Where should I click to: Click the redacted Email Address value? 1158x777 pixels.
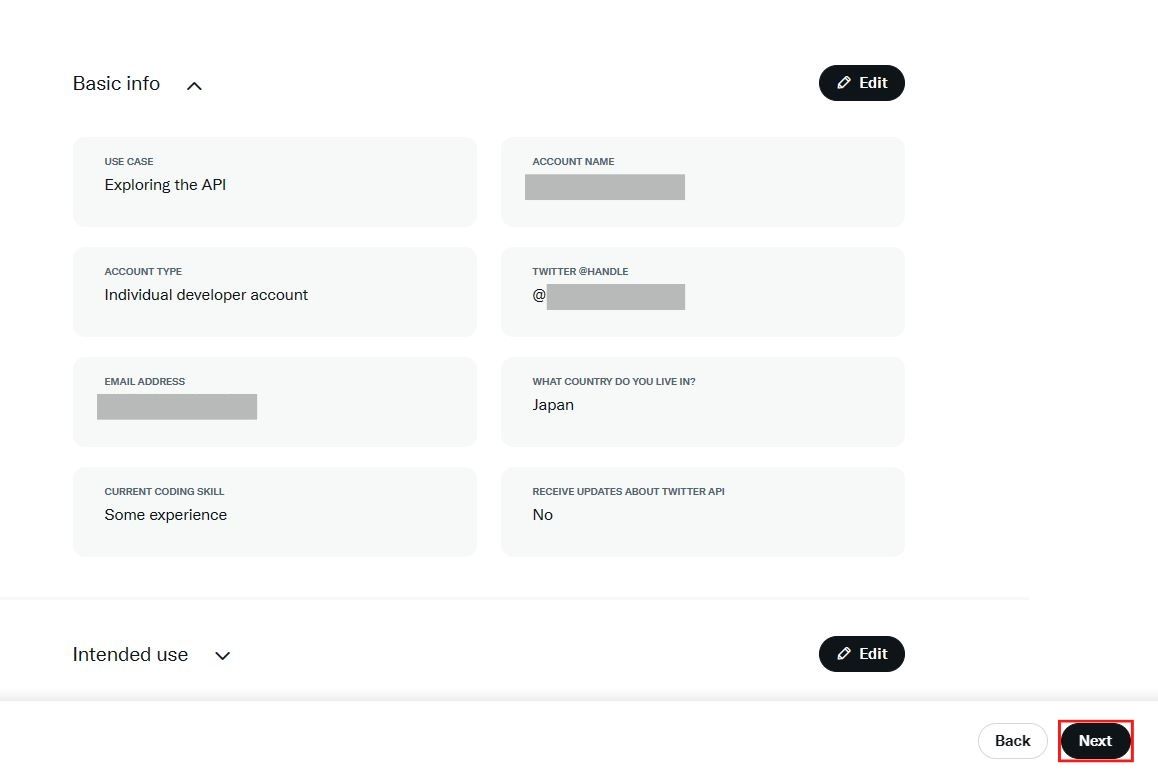(177, 407)
